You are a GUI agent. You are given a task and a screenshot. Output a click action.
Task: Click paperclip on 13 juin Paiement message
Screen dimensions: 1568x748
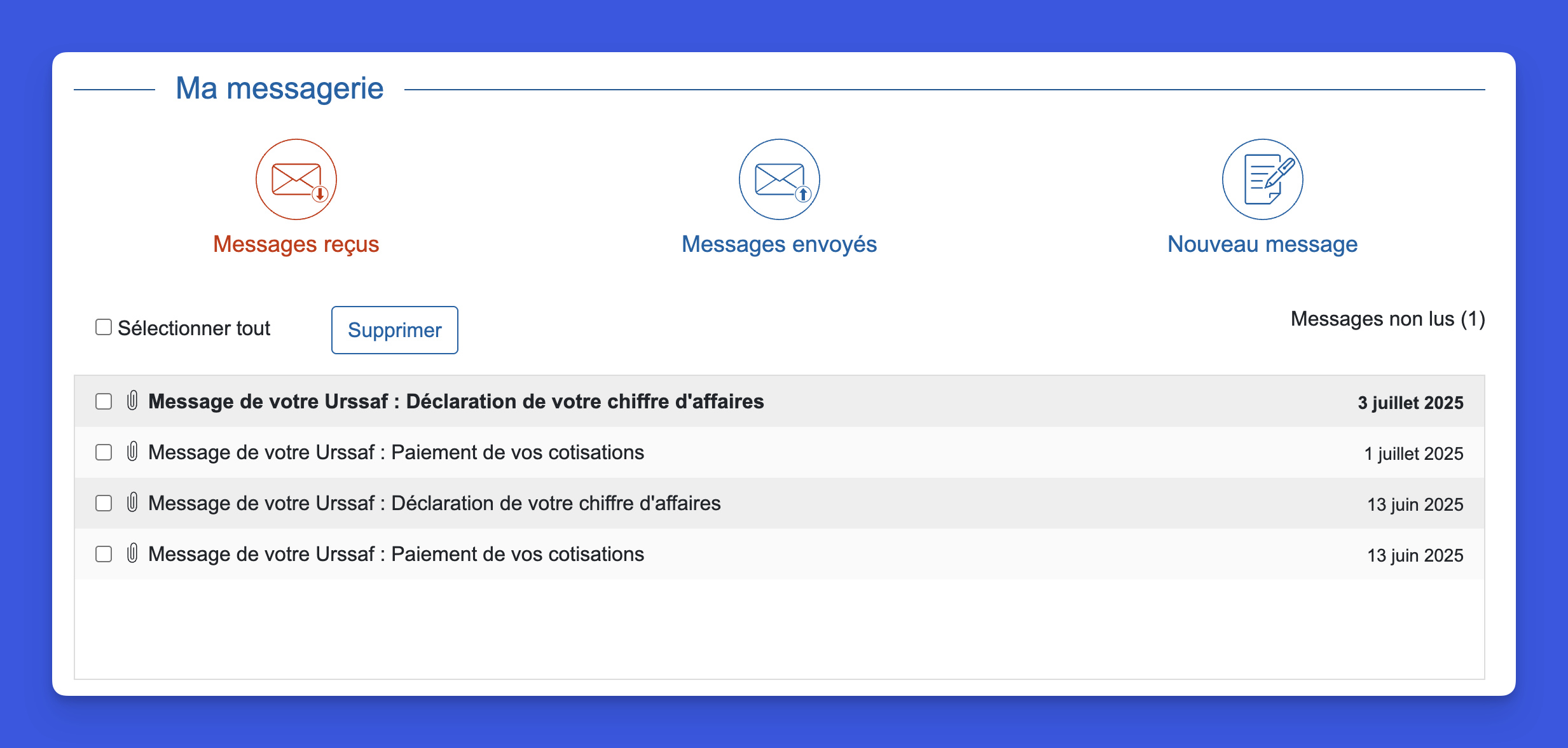(132, 553)
